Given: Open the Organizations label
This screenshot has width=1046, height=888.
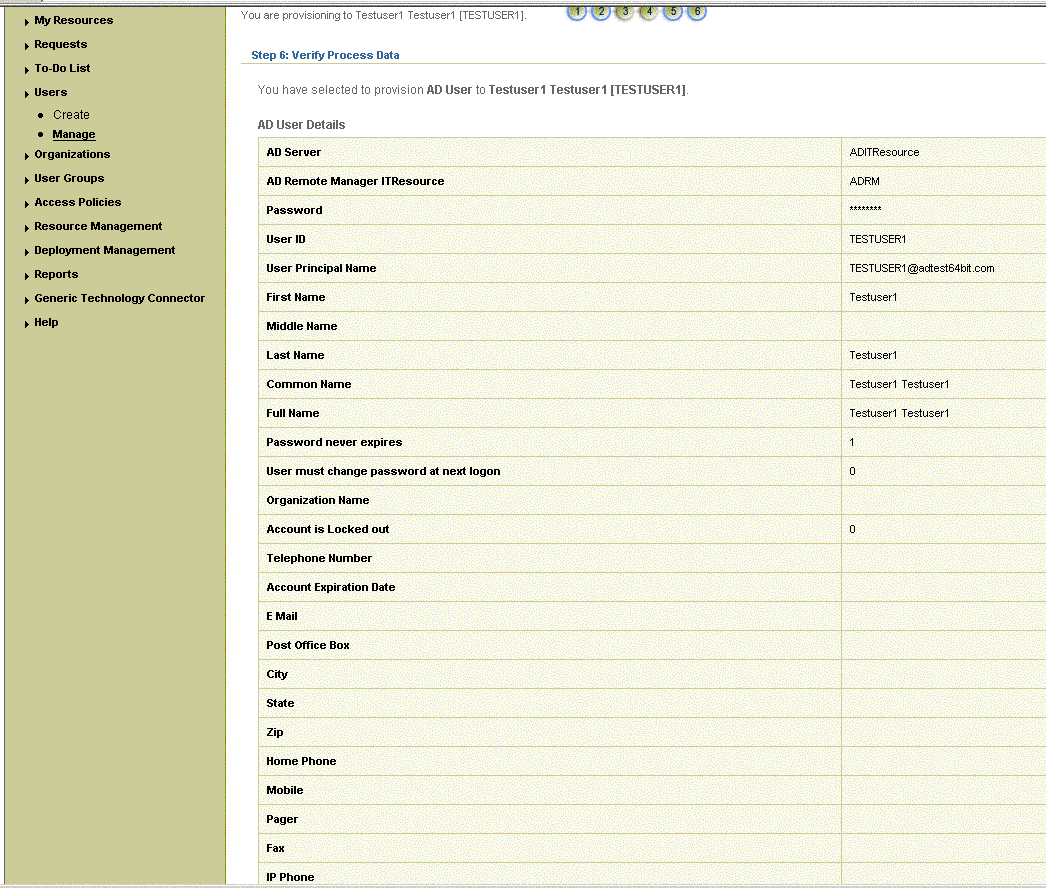Looking at the screenshot, I should 72,154.
